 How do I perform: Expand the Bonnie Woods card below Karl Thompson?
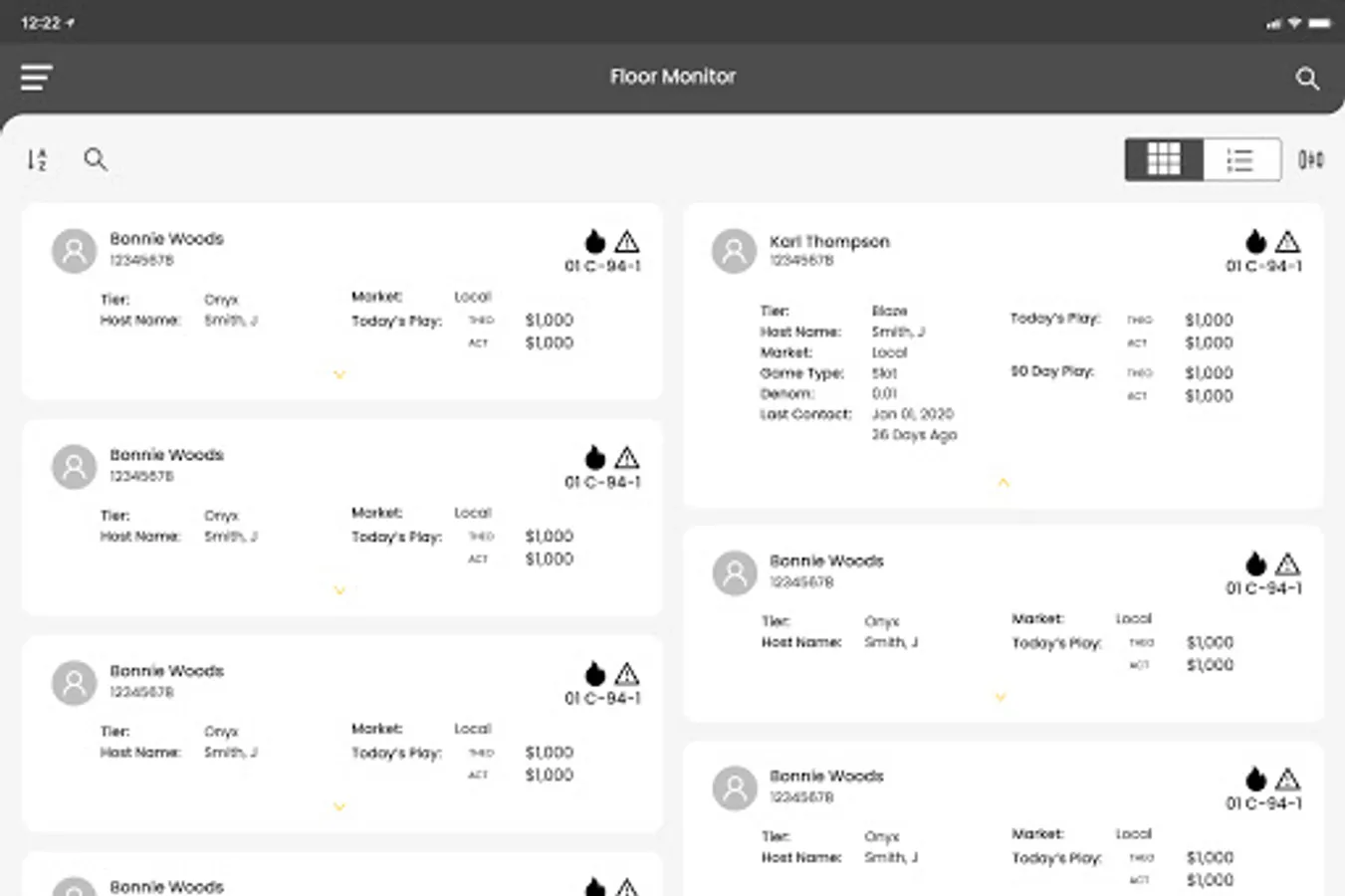click(1001, 698)
